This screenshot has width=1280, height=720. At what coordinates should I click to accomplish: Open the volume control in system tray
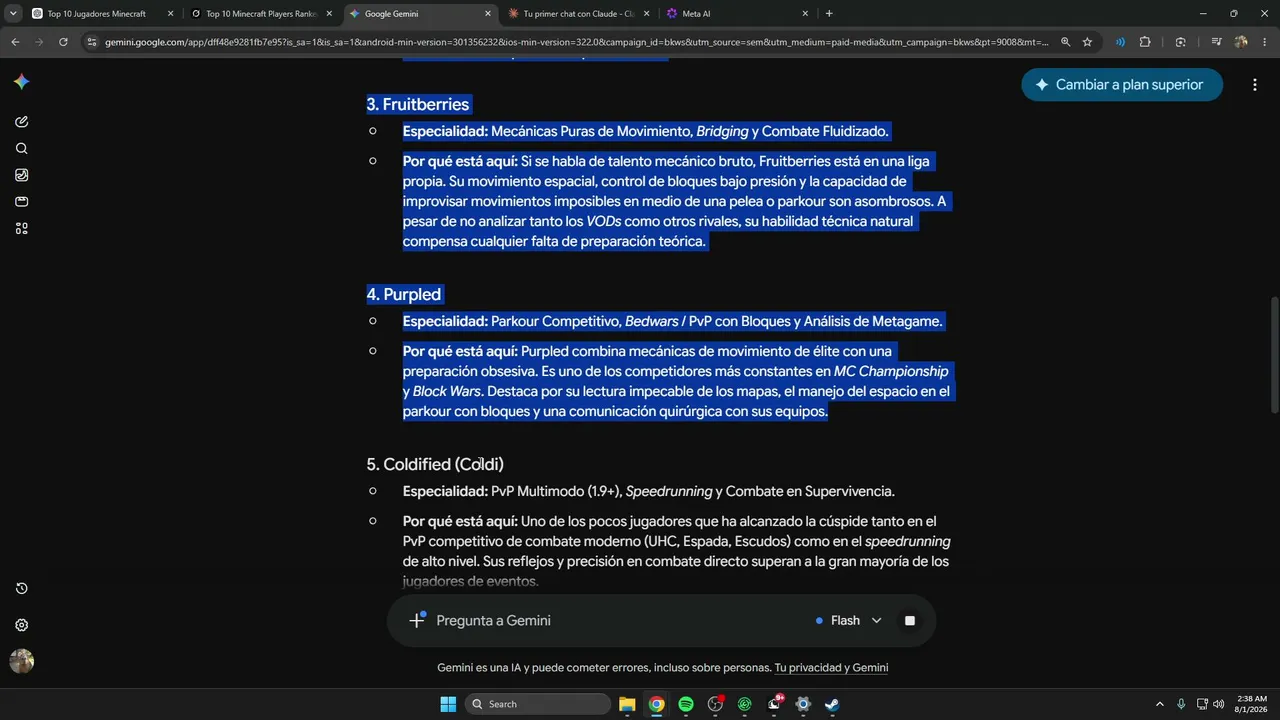tap(1218, 704)
